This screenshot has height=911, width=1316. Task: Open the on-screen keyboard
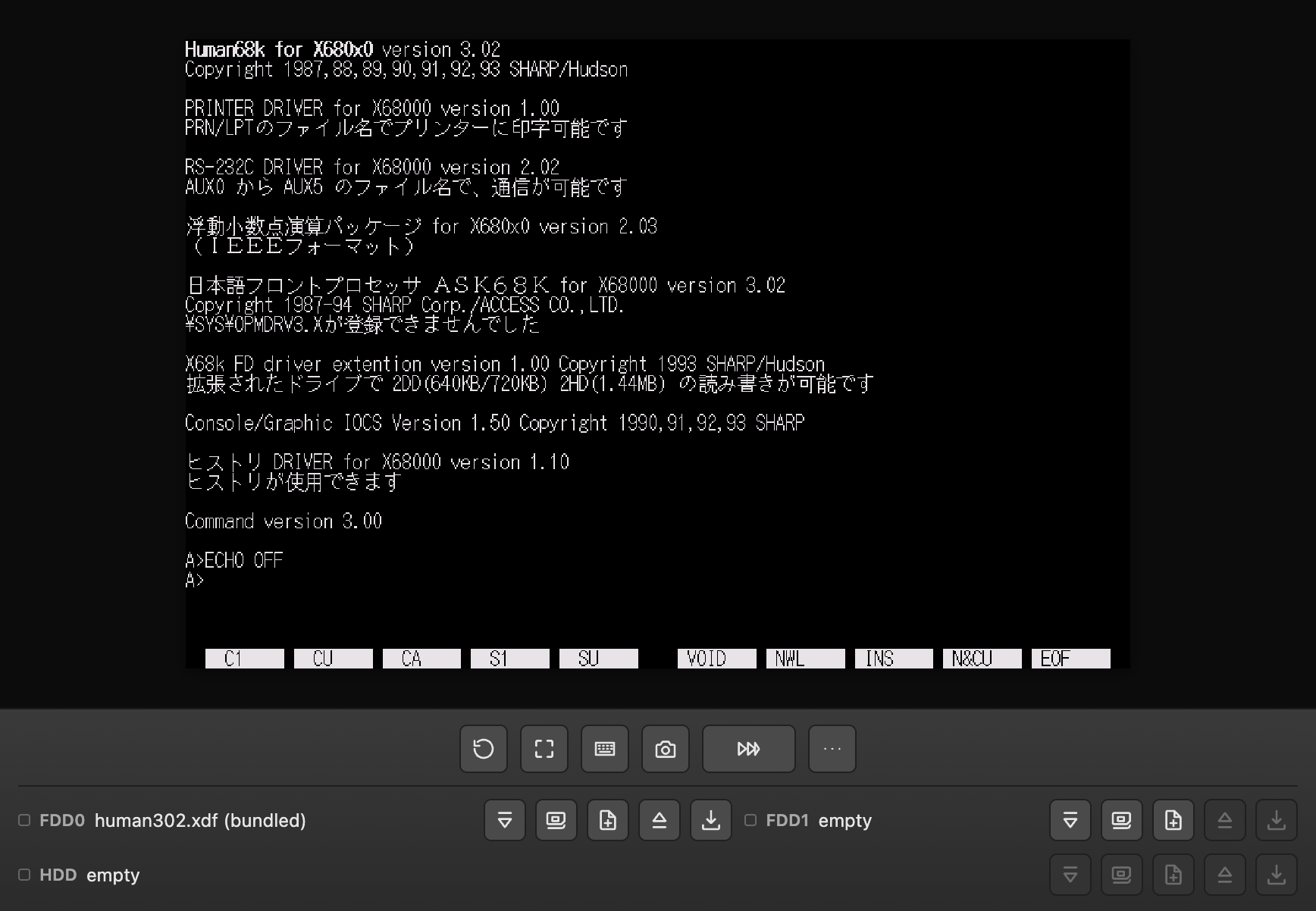[x=605, y=749]
